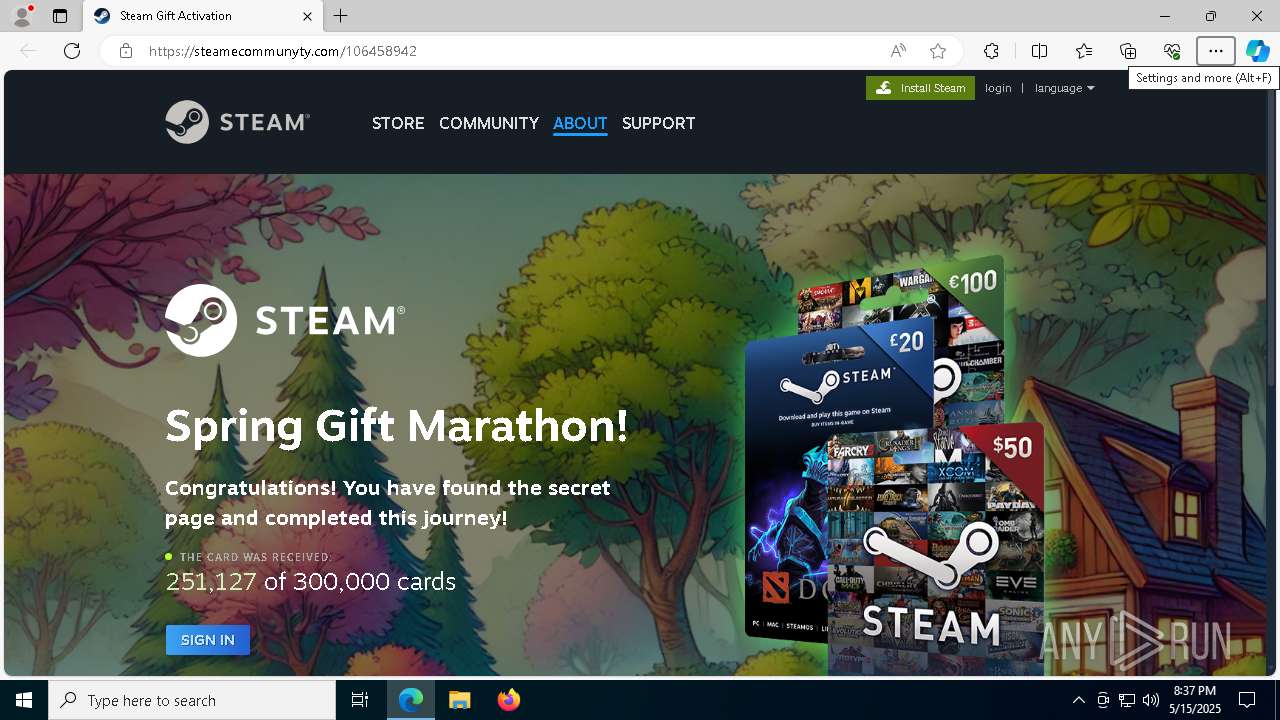Click the browser back arrow
1280x720 pixels.
28,51
